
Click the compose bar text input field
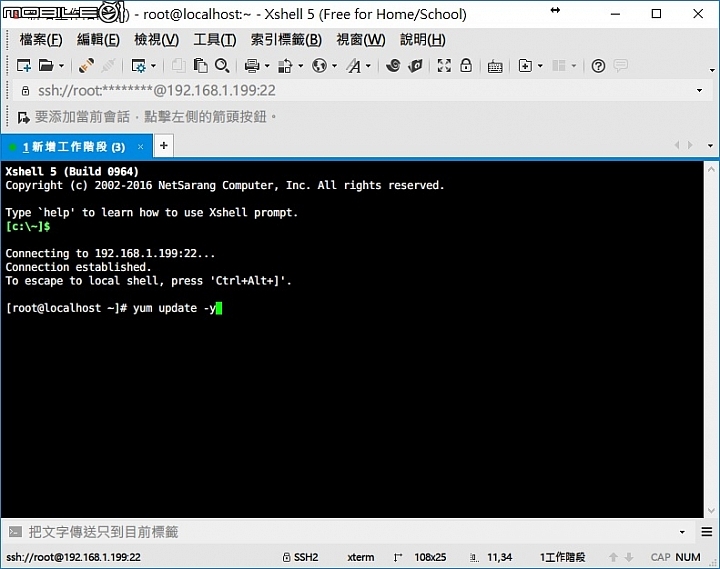click(349, 532)
